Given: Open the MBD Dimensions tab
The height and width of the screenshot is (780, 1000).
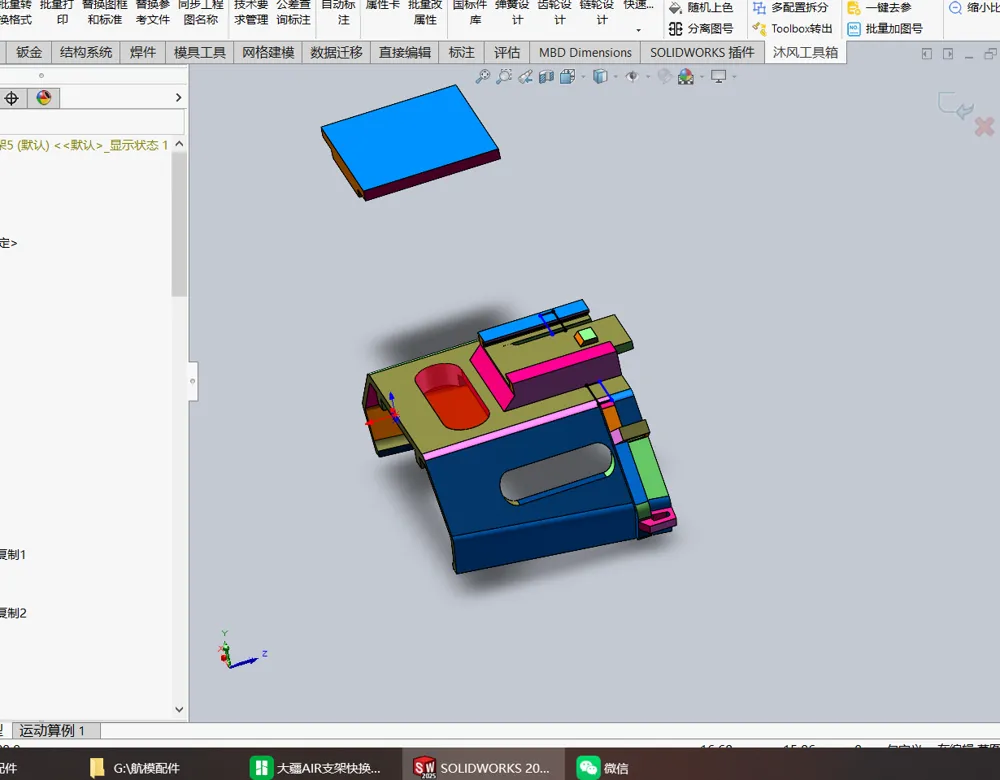Looking at the screenshot, I should click(x=585, y=52).
